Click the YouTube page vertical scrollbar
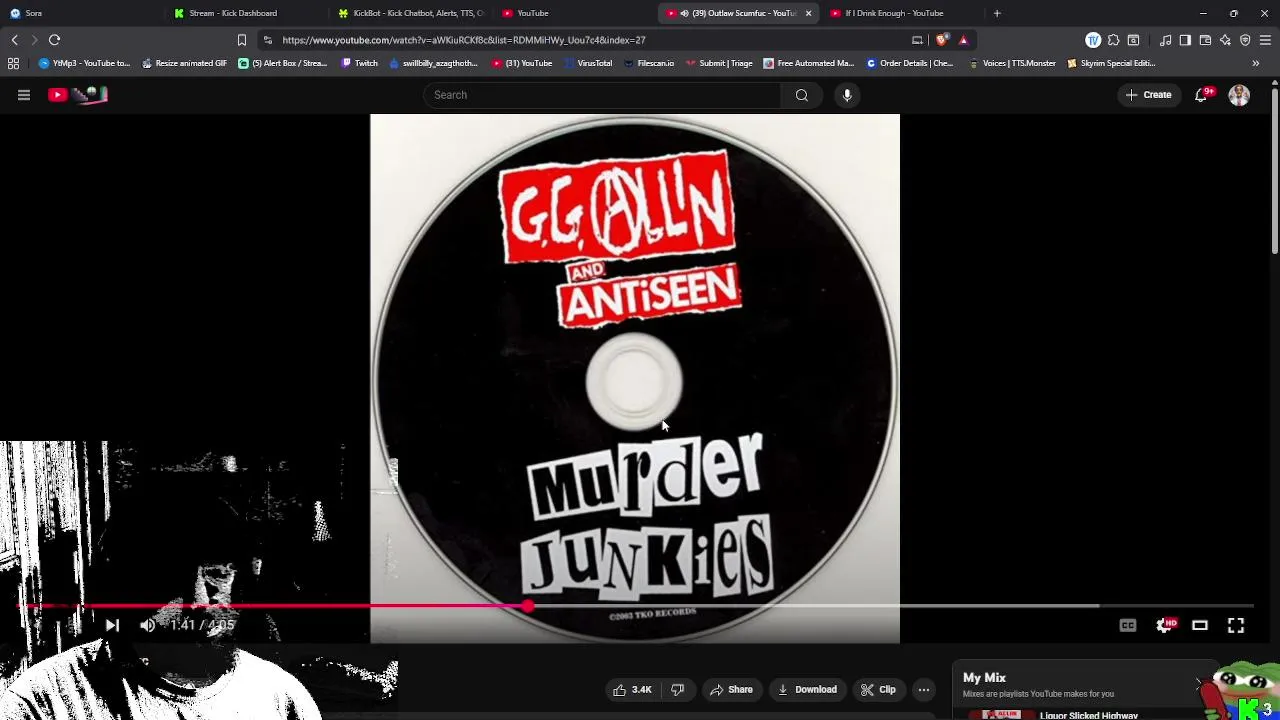Image resolution: width=1280 pixels, height=720 pixels. coord(1275,170)
